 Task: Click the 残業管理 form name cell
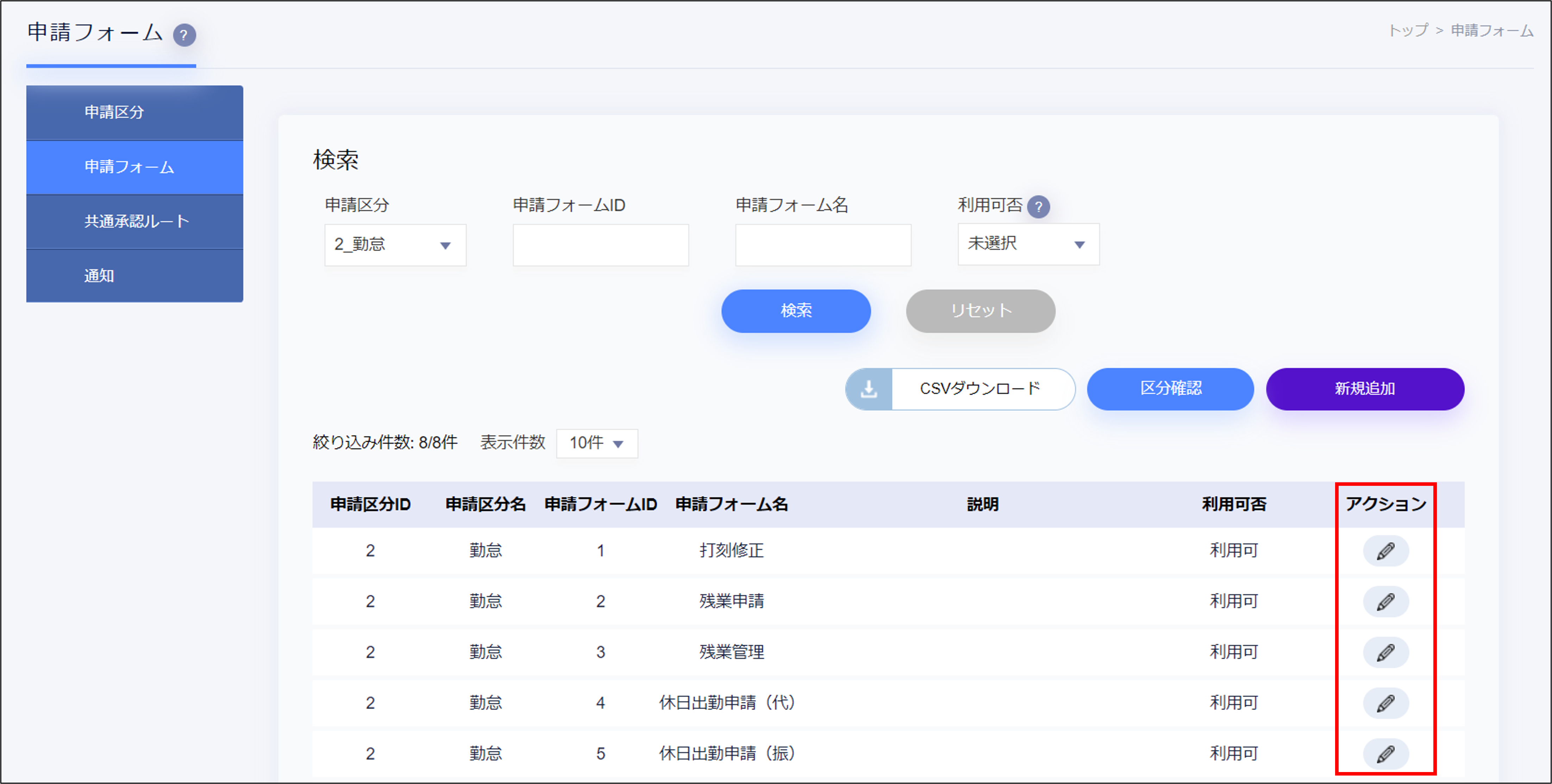(x=731, y=652)
